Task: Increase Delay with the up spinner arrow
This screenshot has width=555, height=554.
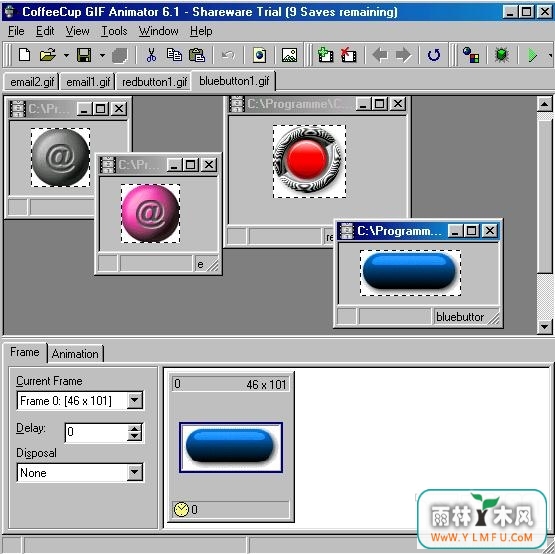Action: 135,428
